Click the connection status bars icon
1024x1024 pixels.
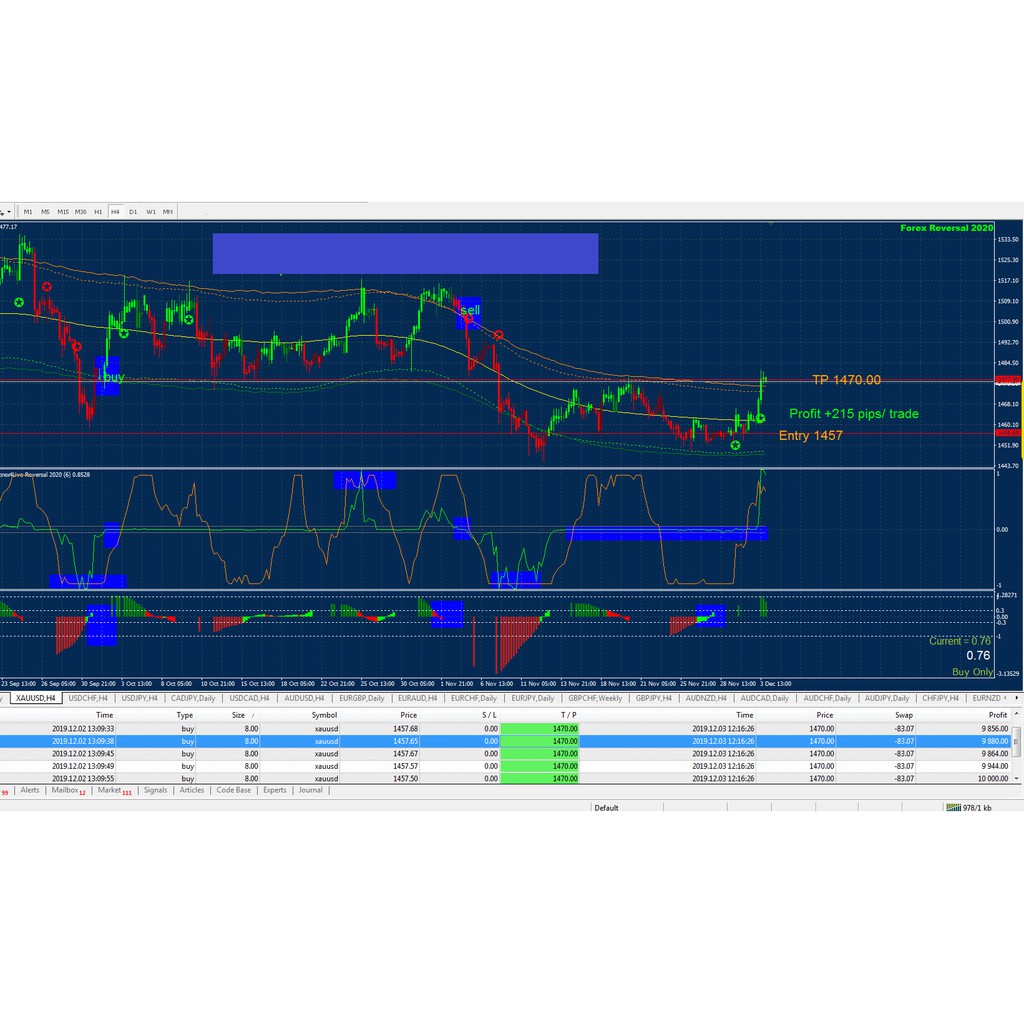952,807
